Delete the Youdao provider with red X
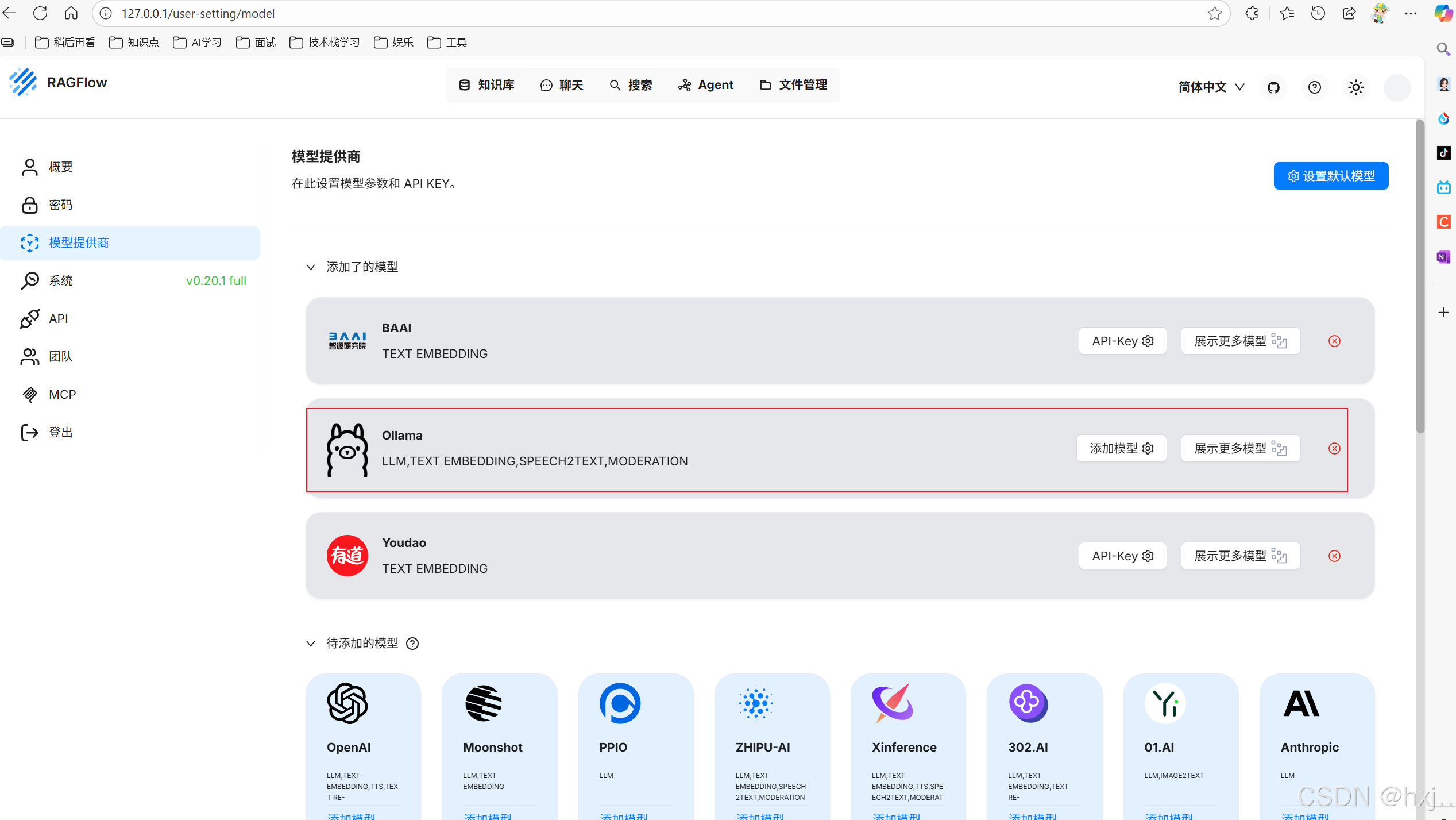The width and height of the screenshot is (1456, 820). coord(1334,556)
